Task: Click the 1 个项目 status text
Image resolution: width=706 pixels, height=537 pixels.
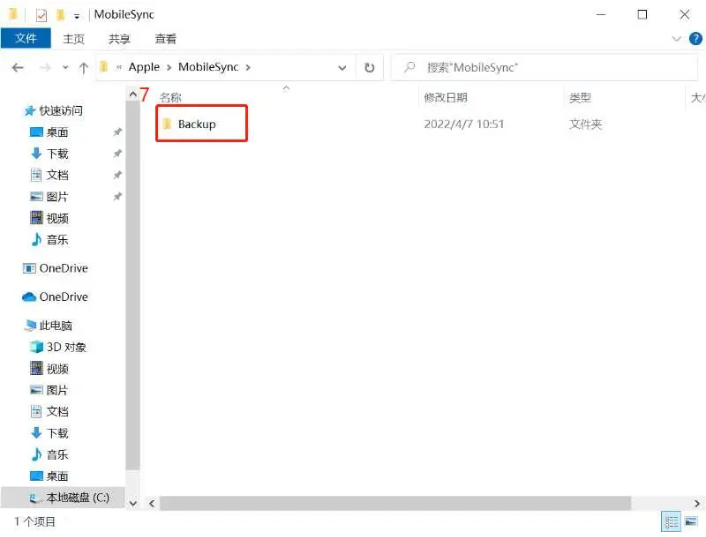Action: 35,522
